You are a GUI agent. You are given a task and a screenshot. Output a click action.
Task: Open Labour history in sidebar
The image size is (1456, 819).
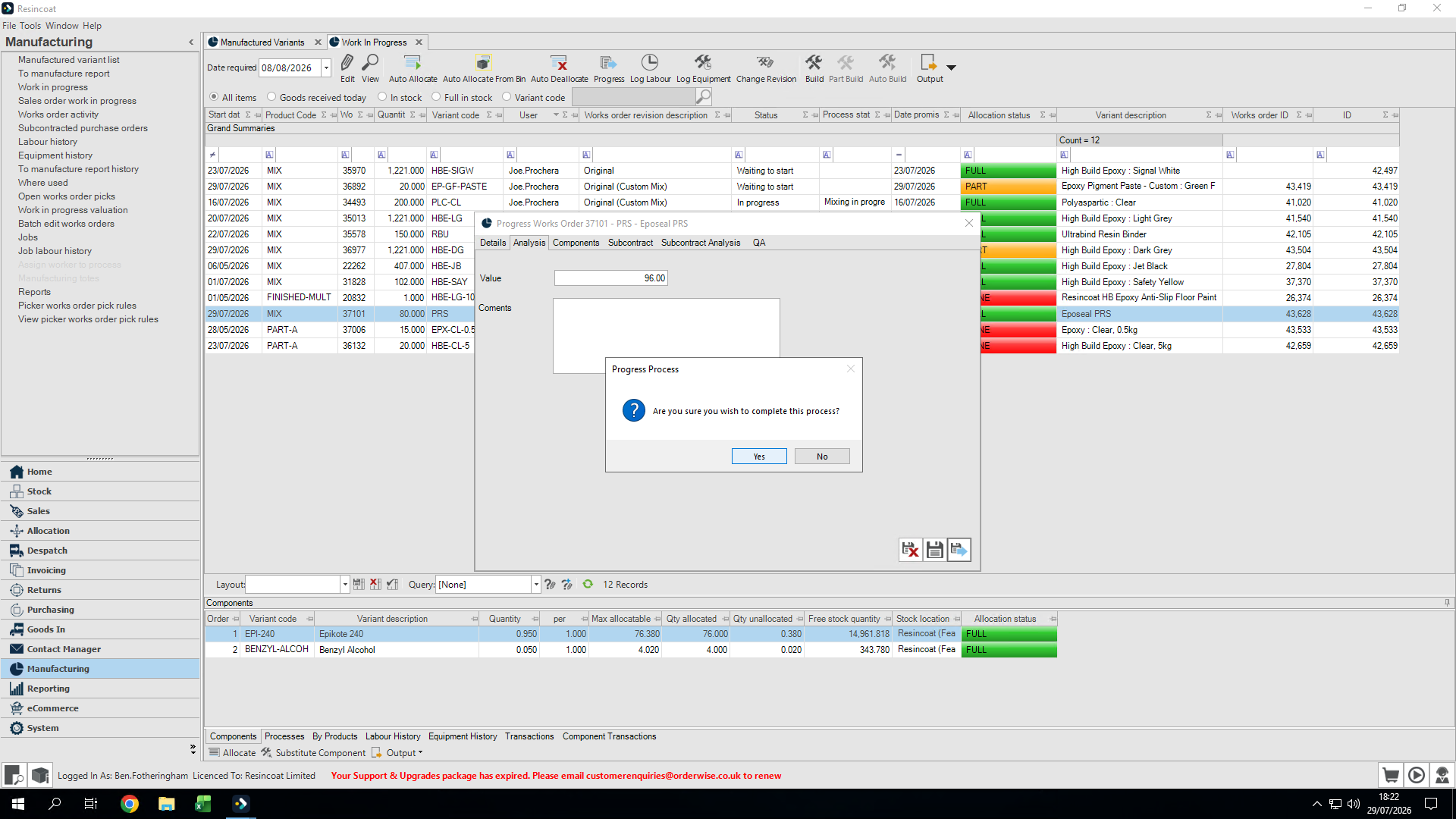point(48,142)
